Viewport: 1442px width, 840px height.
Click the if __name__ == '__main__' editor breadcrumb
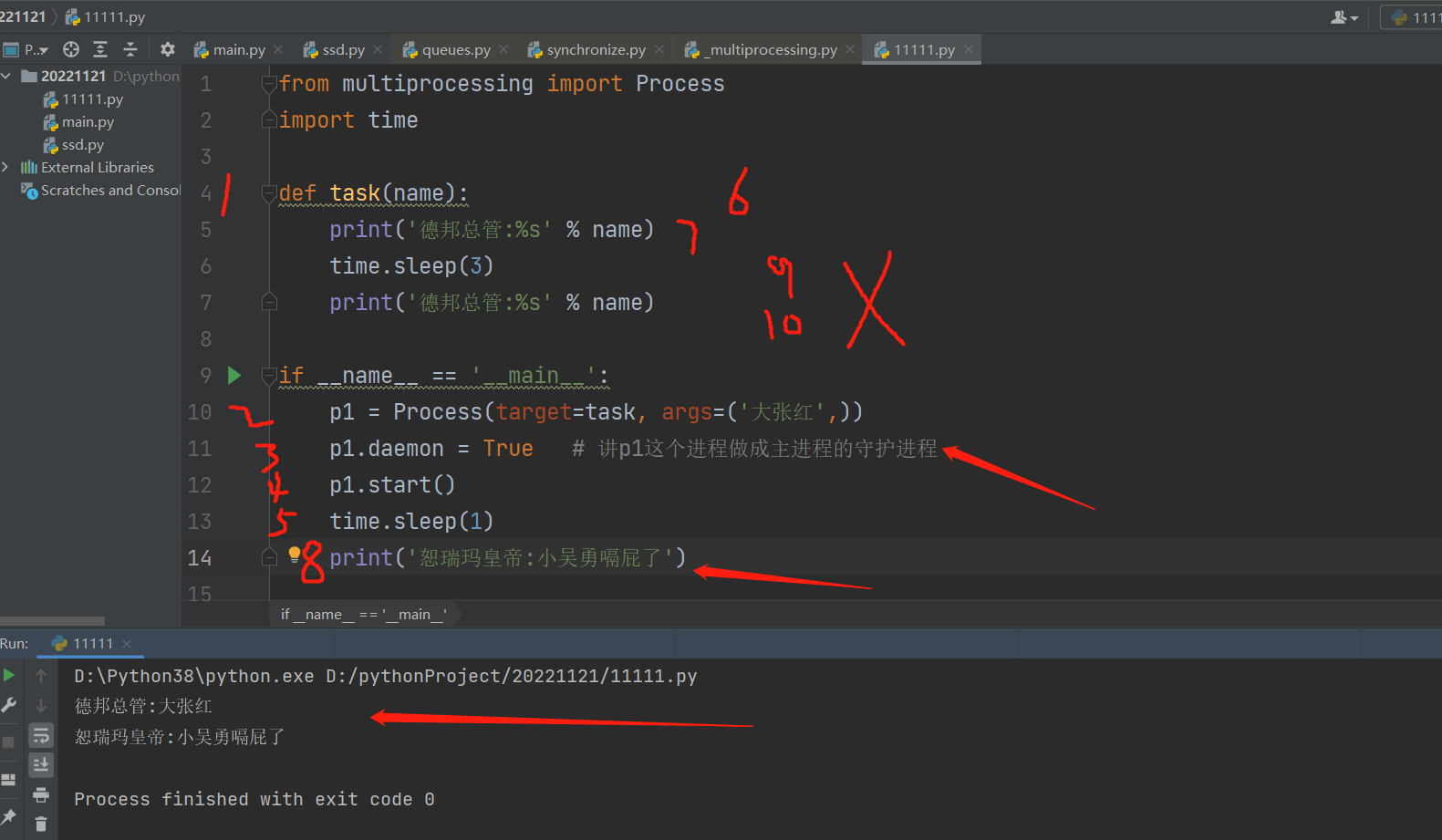click(364, 614)
